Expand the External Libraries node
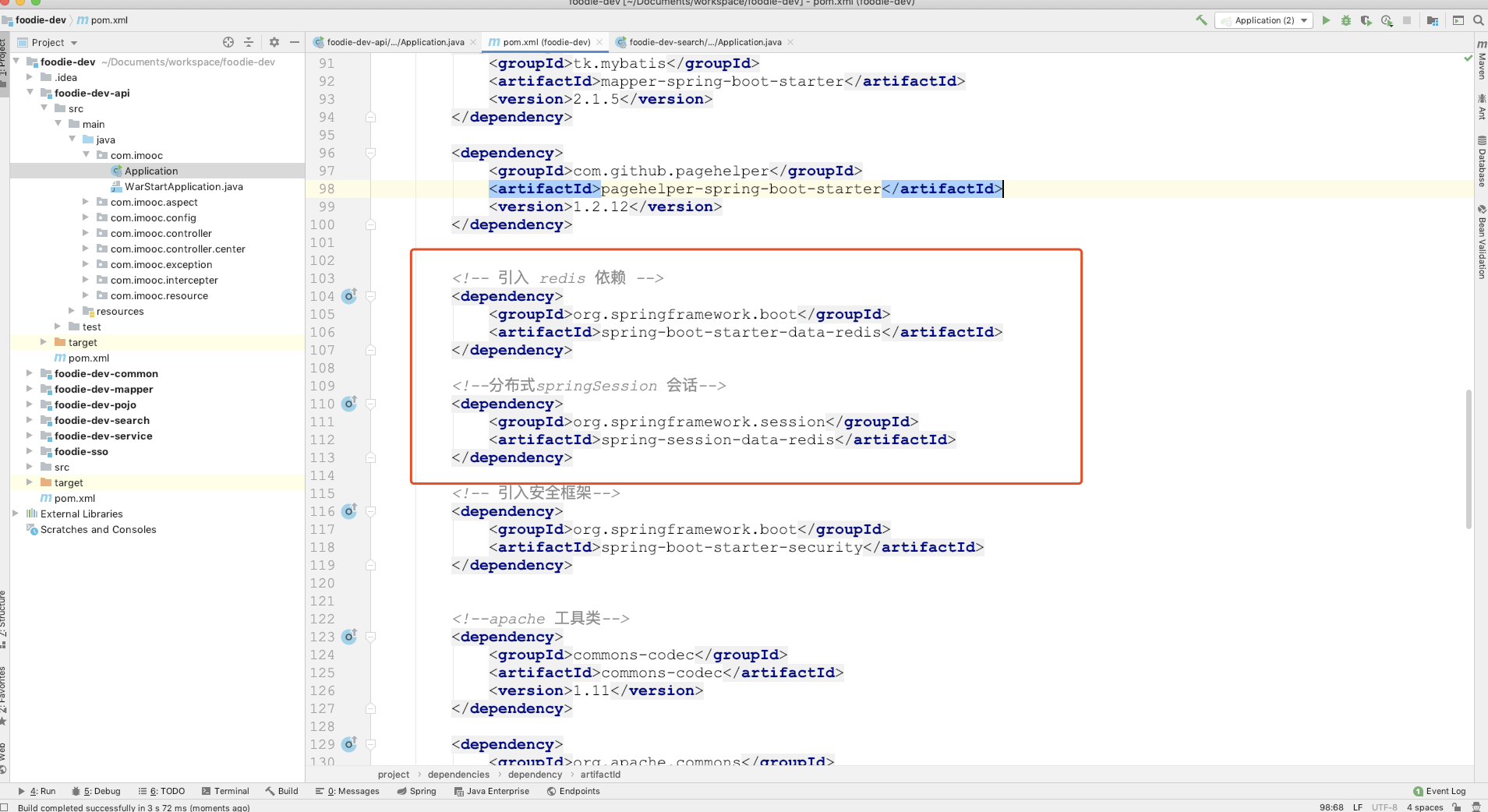Screen dimensions: 1488x812 16,514
